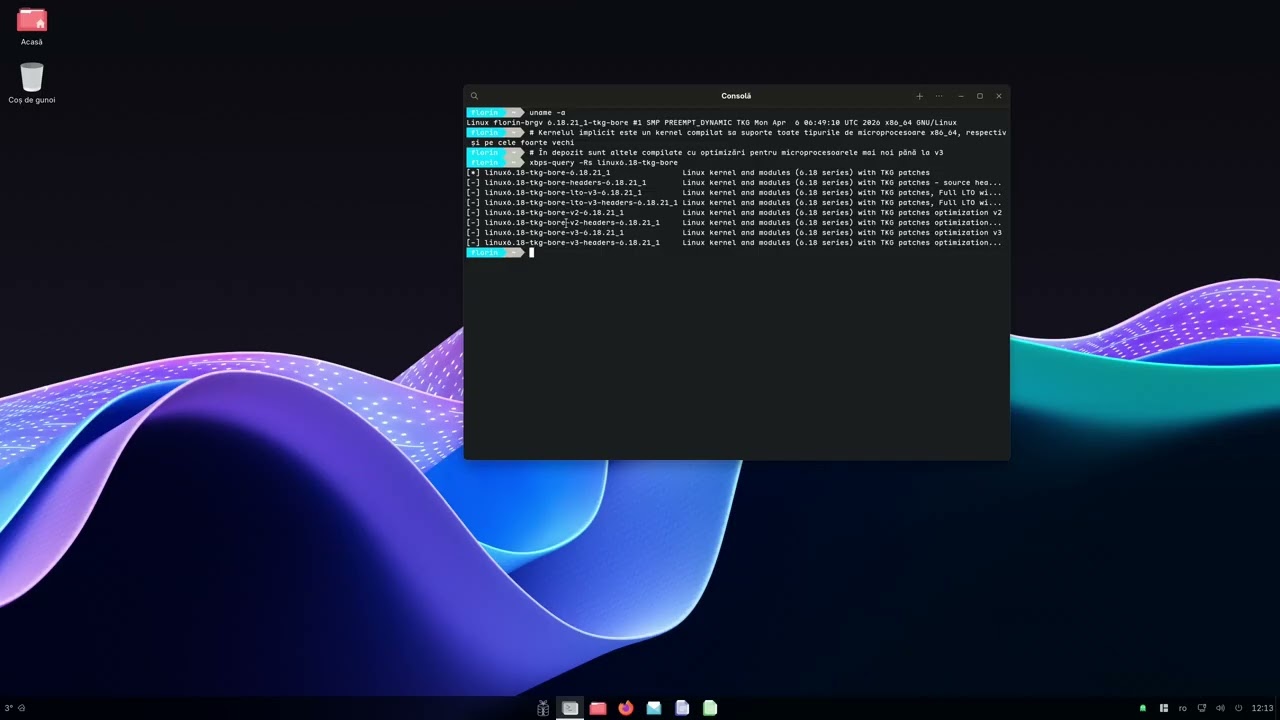Select the terminal icon in the dock
Image resolution: width=1280 pixels, height=720 pixels.
coord(570,708)
